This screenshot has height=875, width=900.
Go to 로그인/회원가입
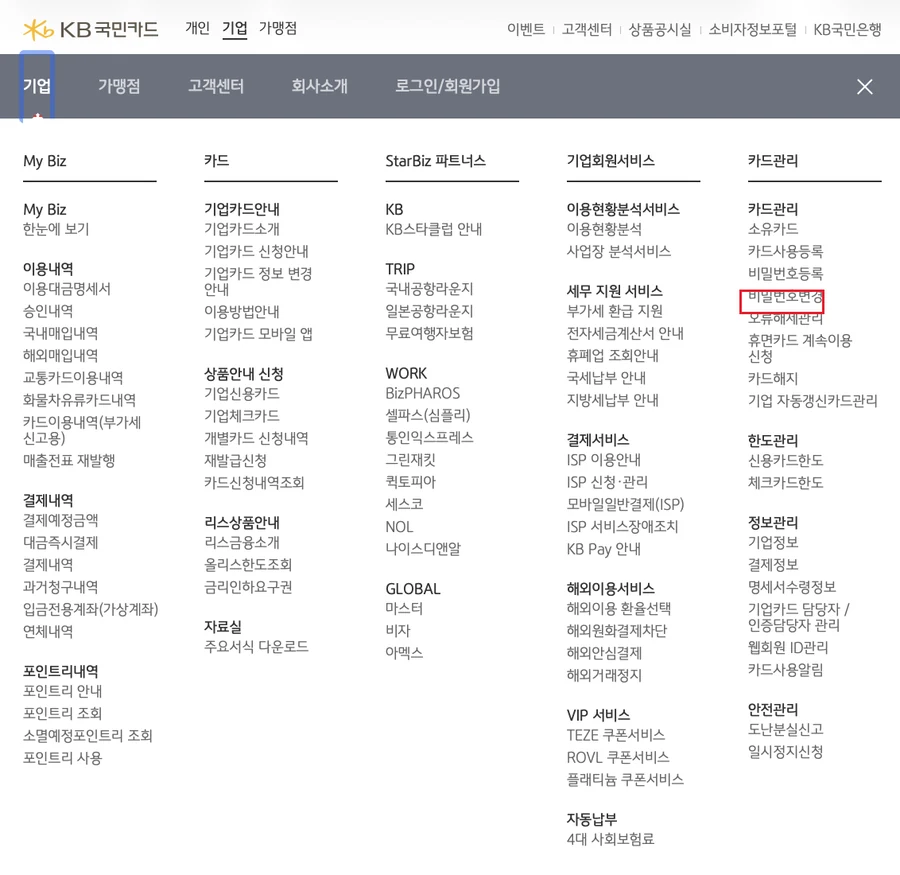click(447, 86)
